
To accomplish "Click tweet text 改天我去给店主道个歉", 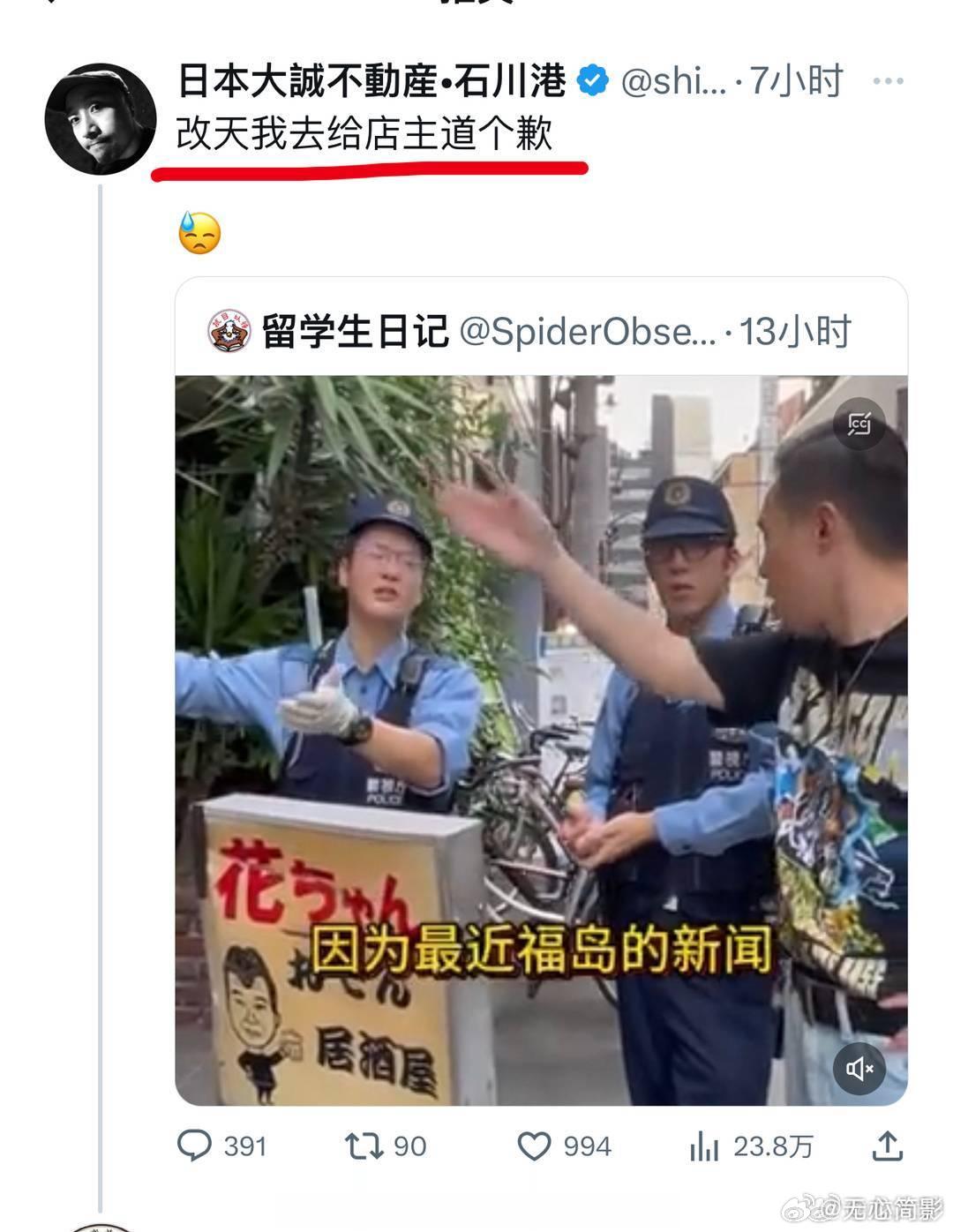I will coord(364,134).
